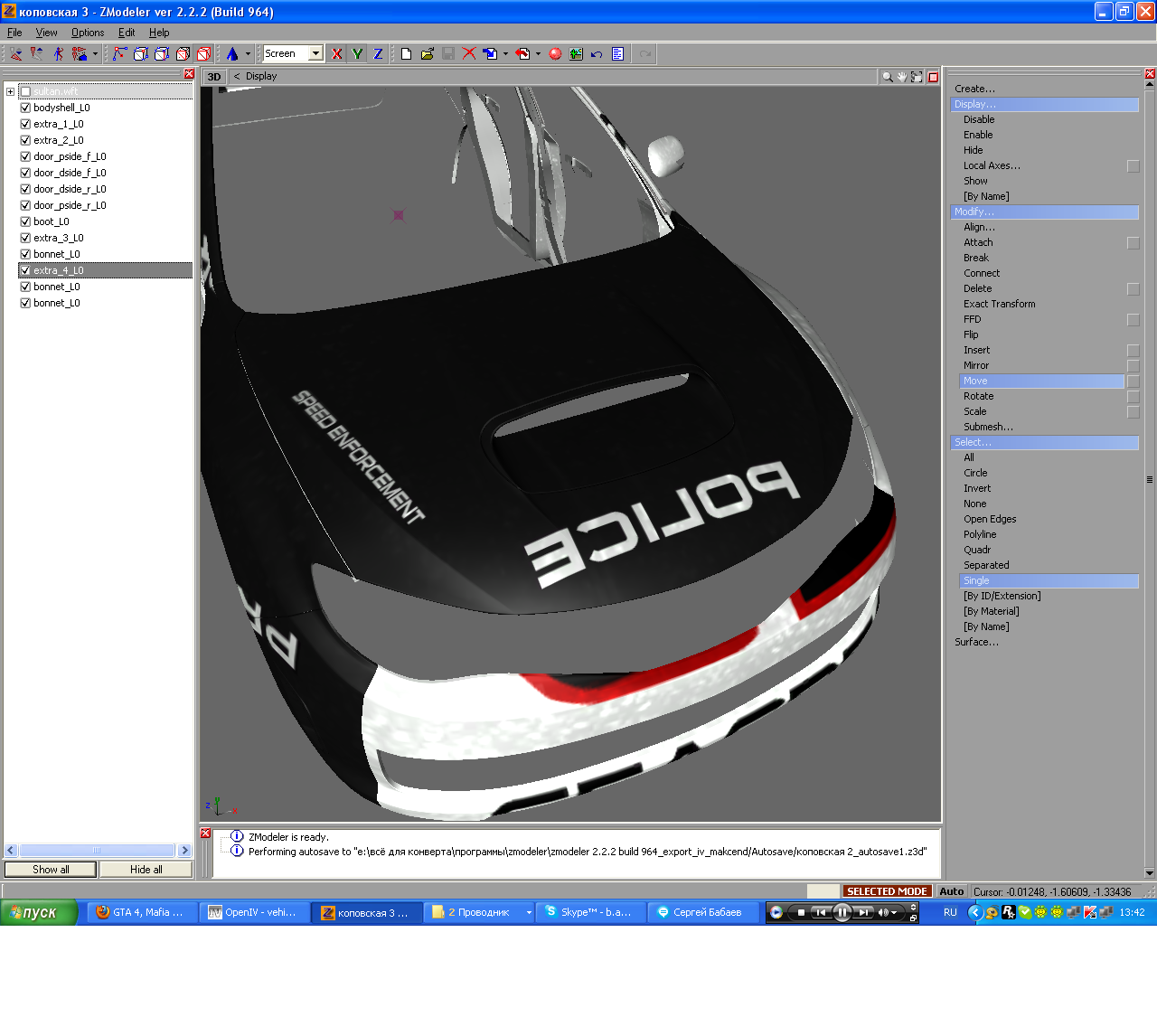1157x1036 pixels.
Task: Expand the Create... section in command panel
Action: (x=974, y=89)
